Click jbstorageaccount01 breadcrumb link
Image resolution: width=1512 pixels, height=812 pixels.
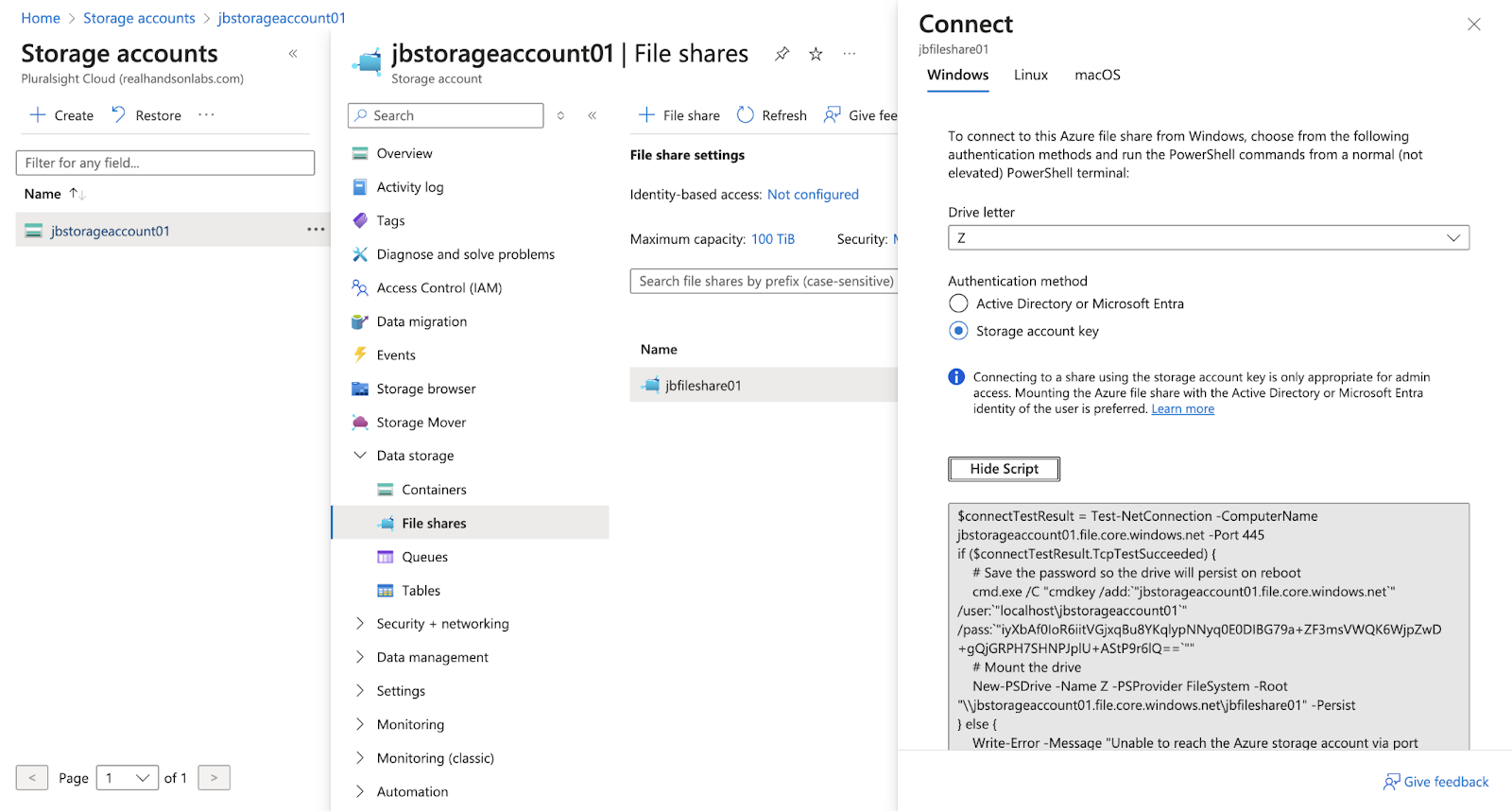[x=282, y=18]
